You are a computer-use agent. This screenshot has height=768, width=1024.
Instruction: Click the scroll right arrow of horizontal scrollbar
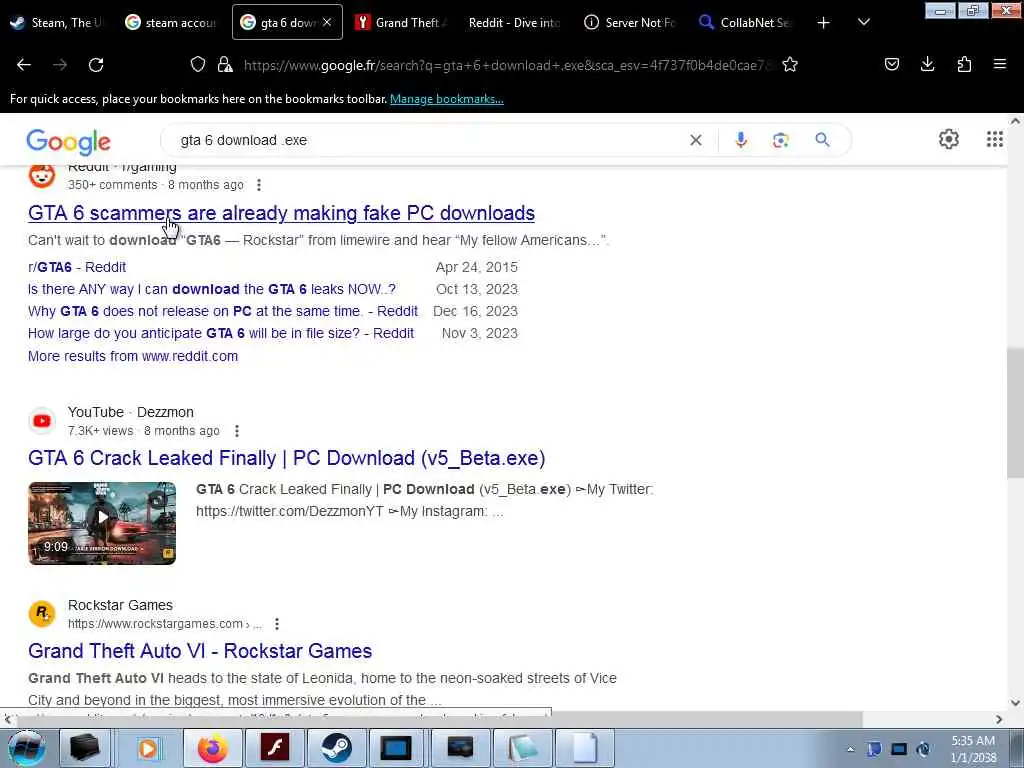click(999, 719)
